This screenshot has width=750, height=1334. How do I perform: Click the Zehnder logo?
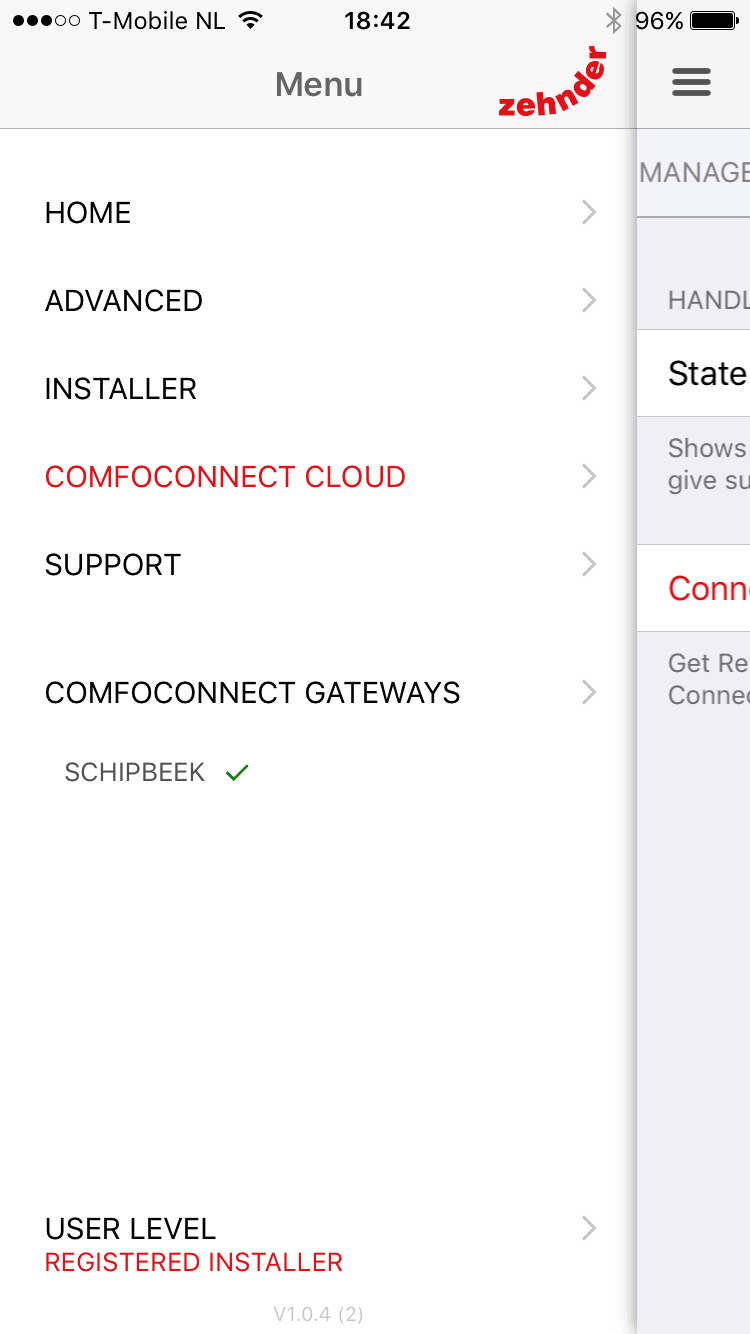click(x=553, y=82)
